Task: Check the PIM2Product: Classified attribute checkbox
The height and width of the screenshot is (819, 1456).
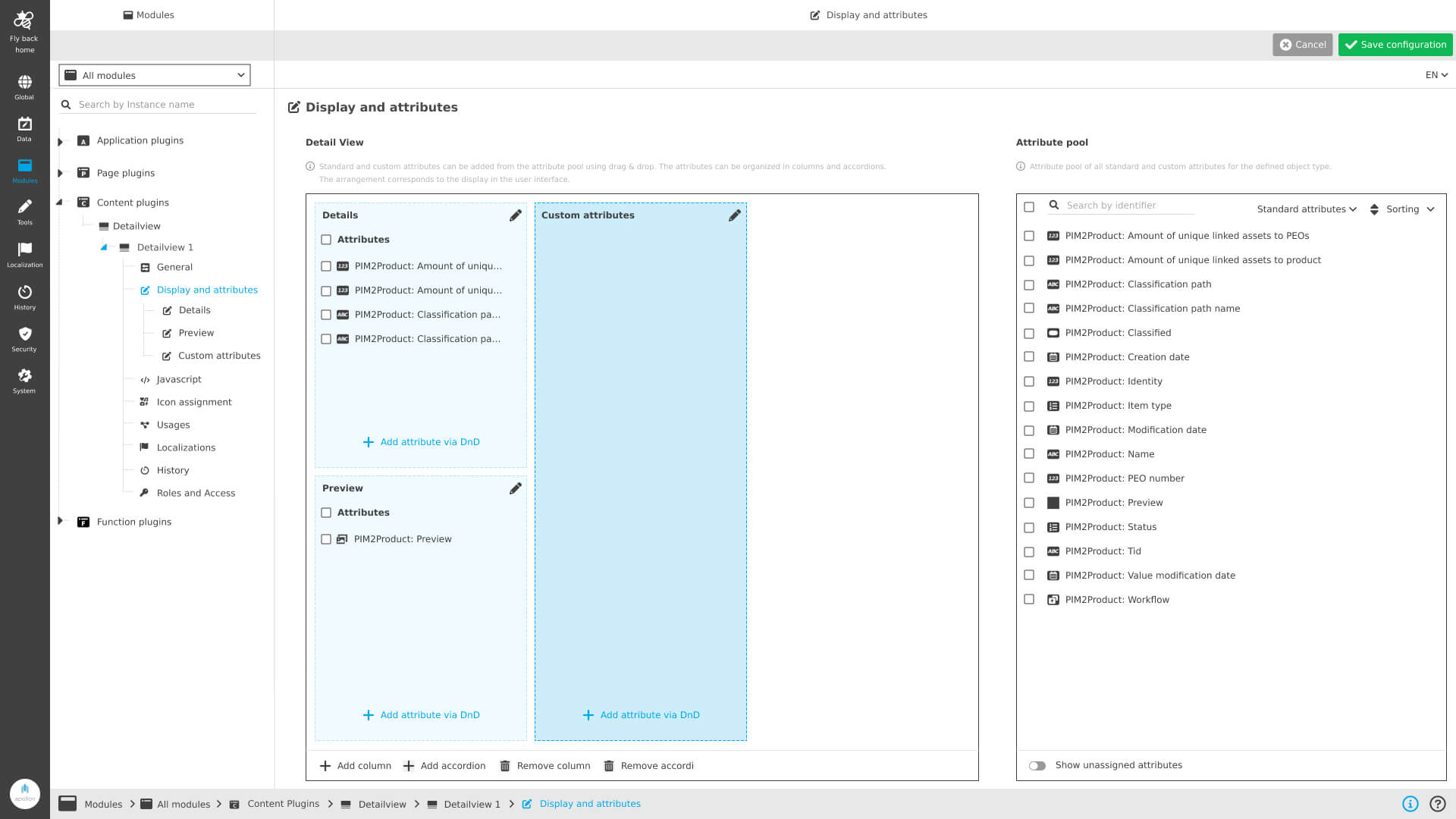Action: [1029, 333]
